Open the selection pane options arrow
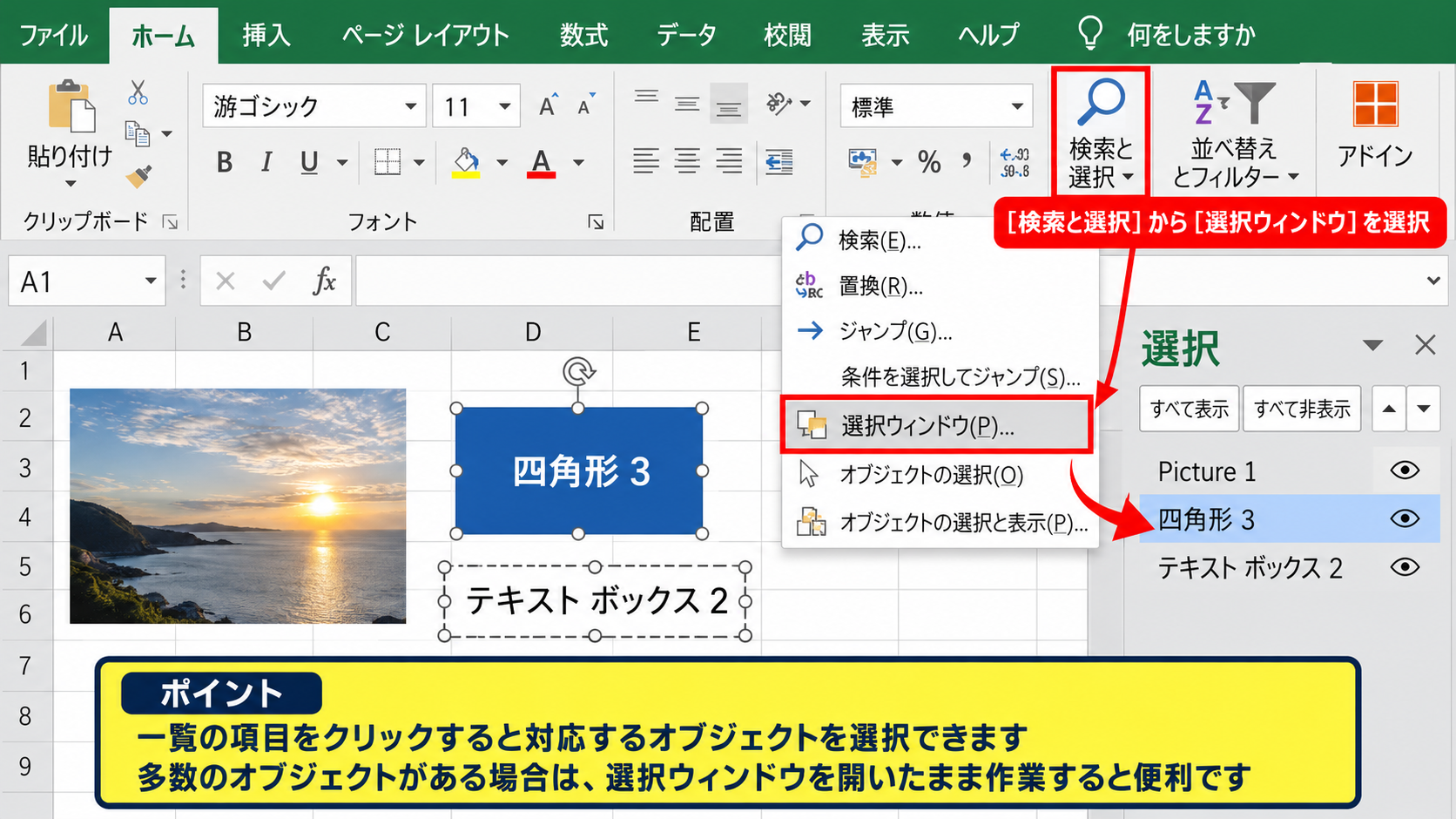 click(1373, 345)
